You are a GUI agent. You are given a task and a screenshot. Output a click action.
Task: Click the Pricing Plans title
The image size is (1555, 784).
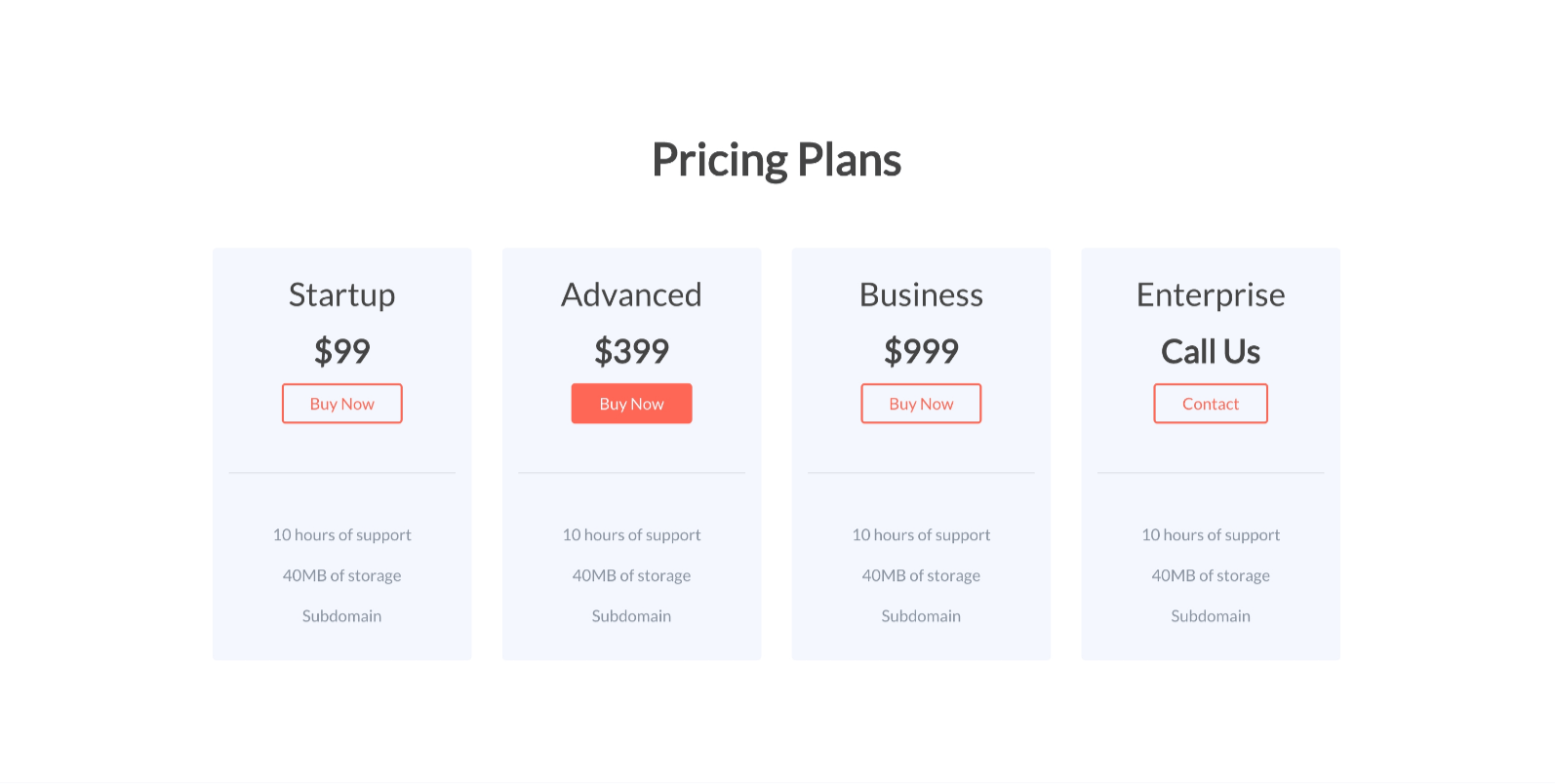coord(777,158)
